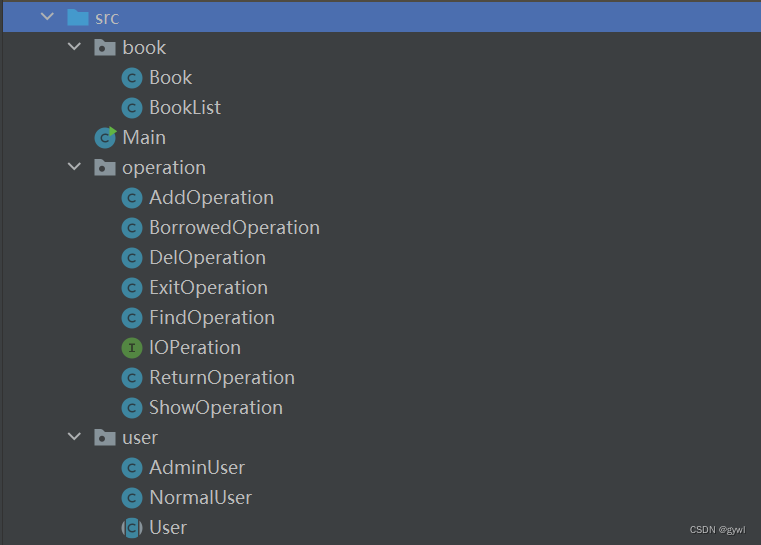Select the AdminUser class name
Screen dimensions: 761x545
(x=197, y=468)
